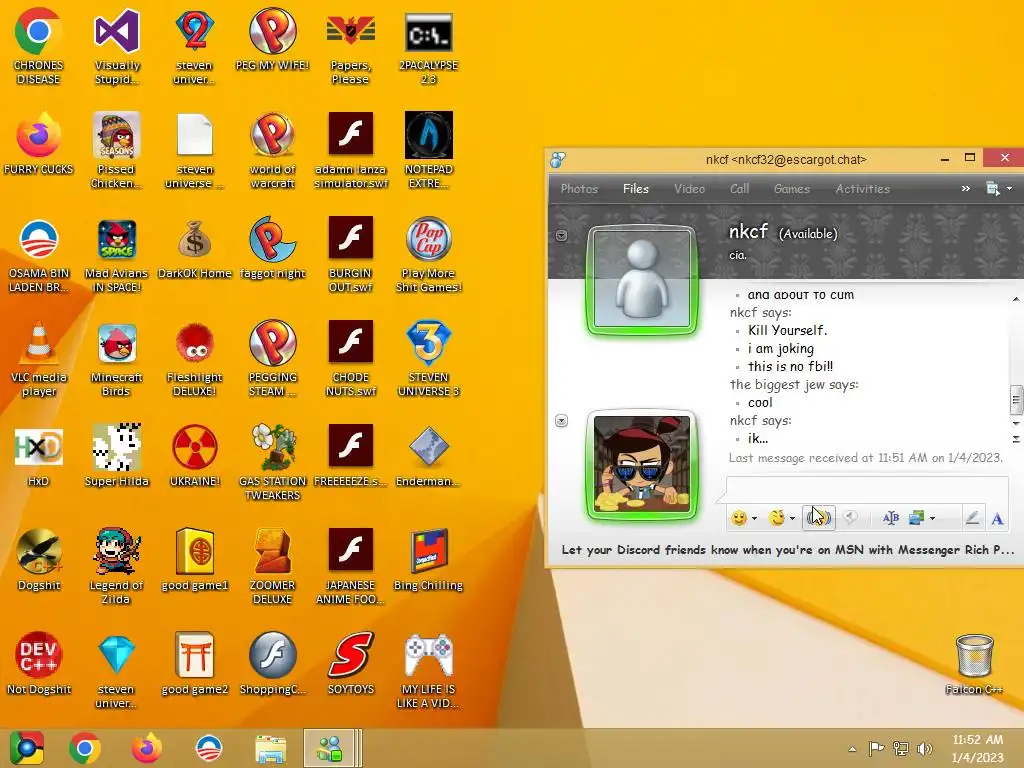Select the SOYTOYS desktop icon

click(350, 663)
